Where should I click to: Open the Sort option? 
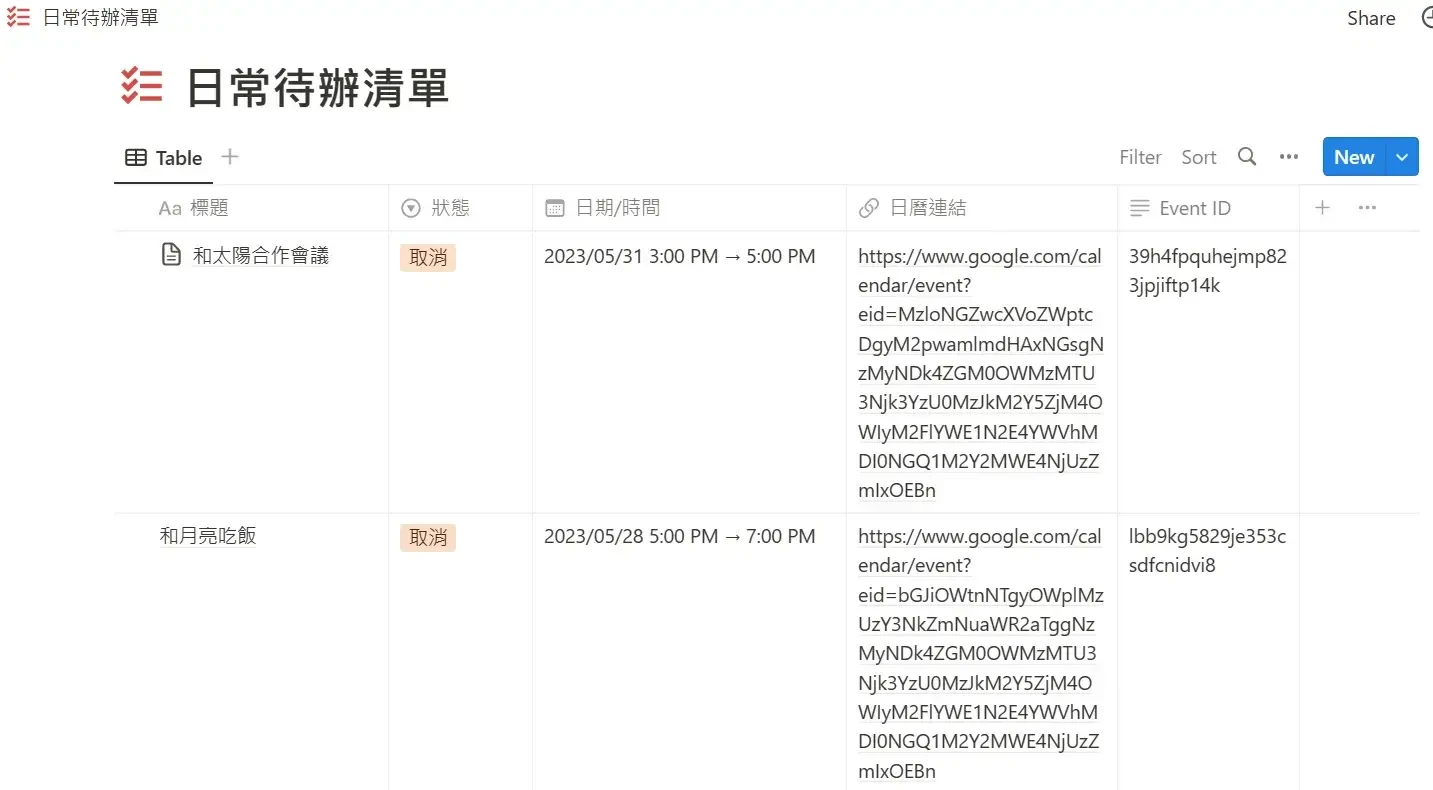coord(1199,157)
